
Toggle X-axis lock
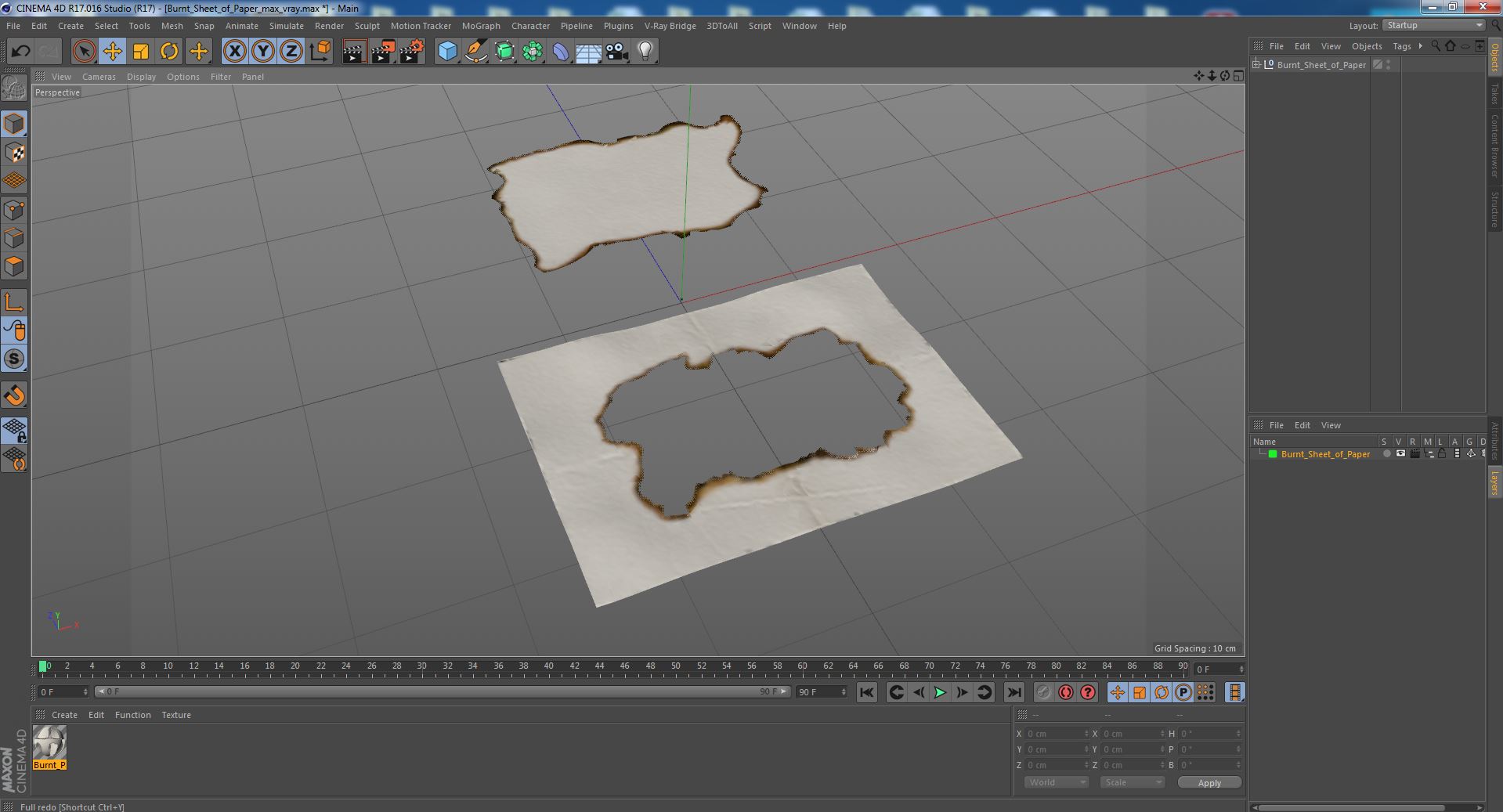(x=234, y=52)
